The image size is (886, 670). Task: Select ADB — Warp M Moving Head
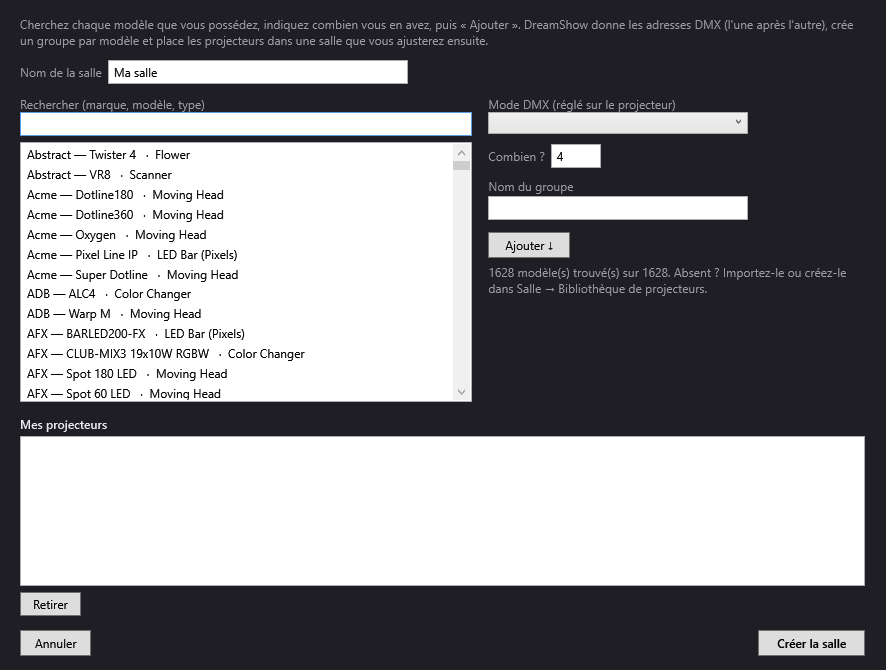[x=237, y=314]
